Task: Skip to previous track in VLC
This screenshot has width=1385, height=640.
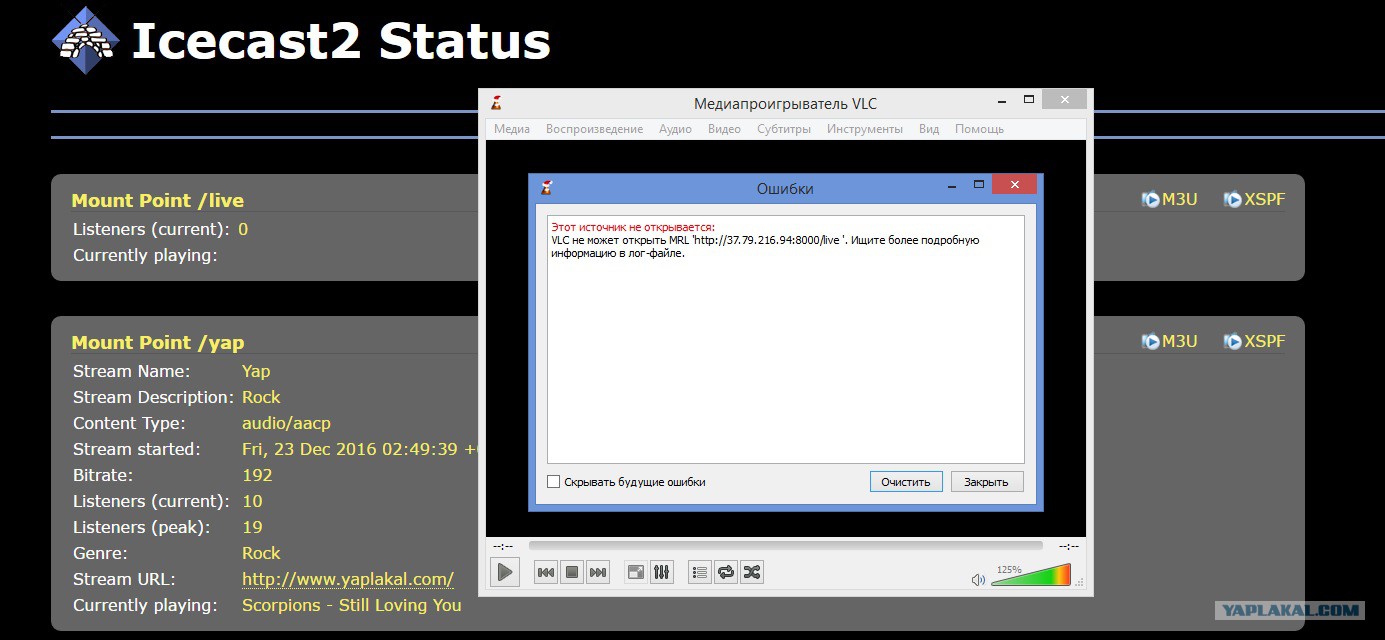Action: (546, 572)
